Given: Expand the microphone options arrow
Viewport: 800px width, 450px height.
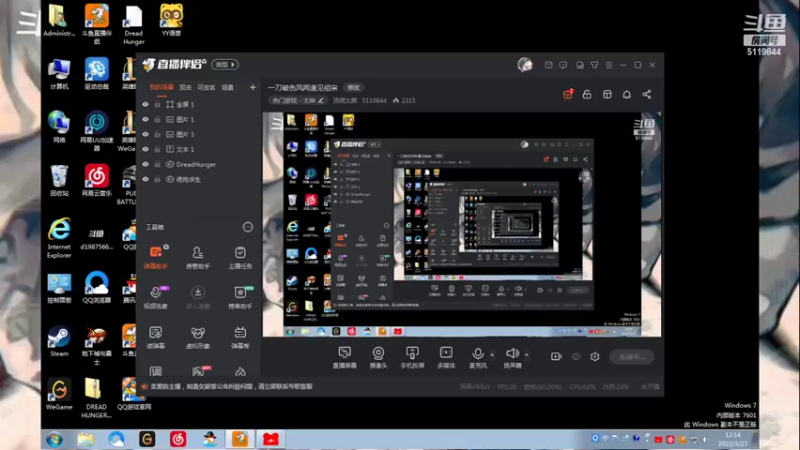Looking at the screenshot, I should tap(492, 354).
